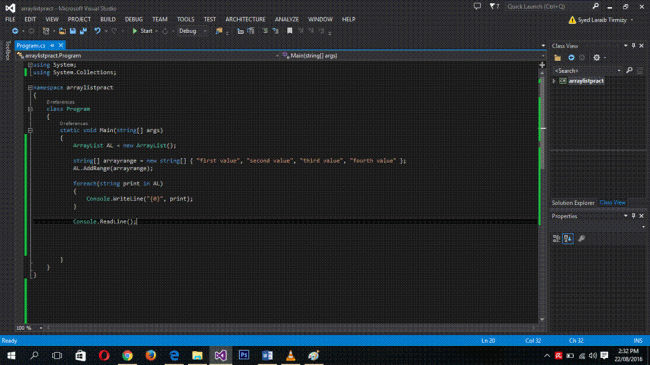
Task: Open the EDIT menu
Action: [x=30, y=19]
